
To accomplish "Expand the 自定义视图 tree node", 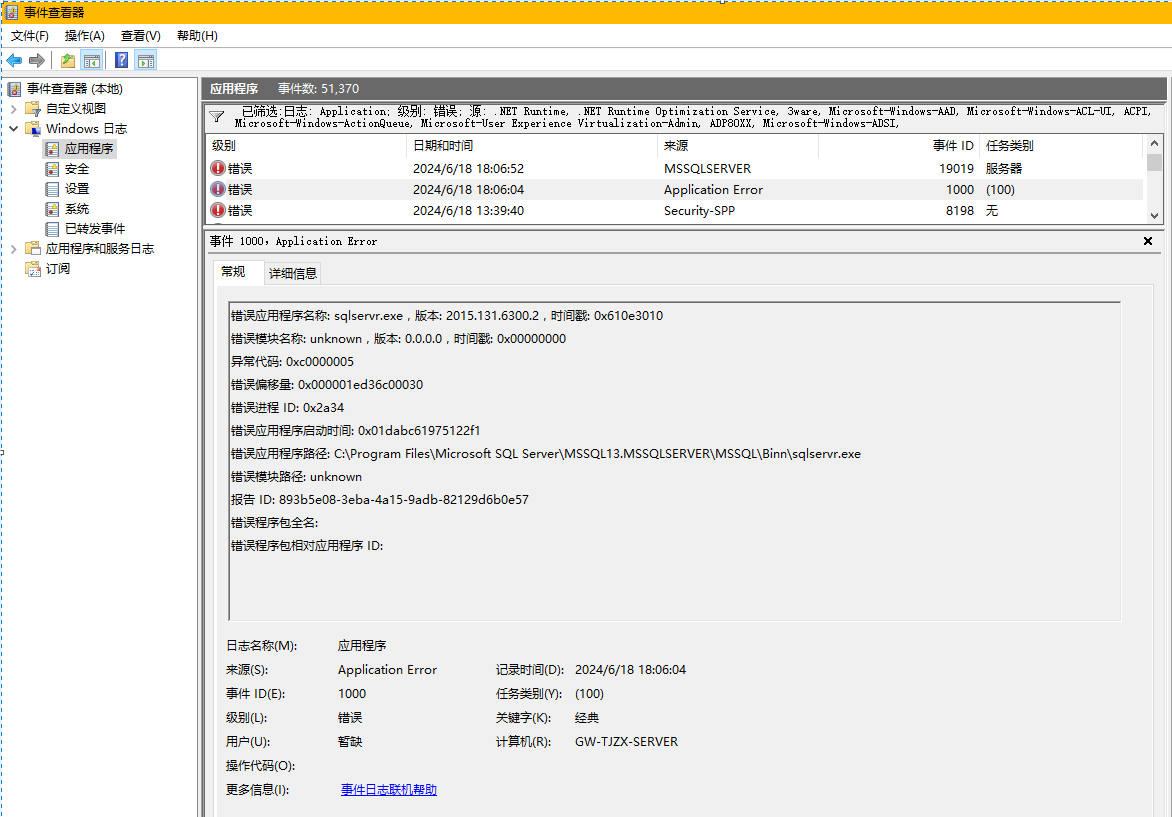I will [x=13, y=108].
